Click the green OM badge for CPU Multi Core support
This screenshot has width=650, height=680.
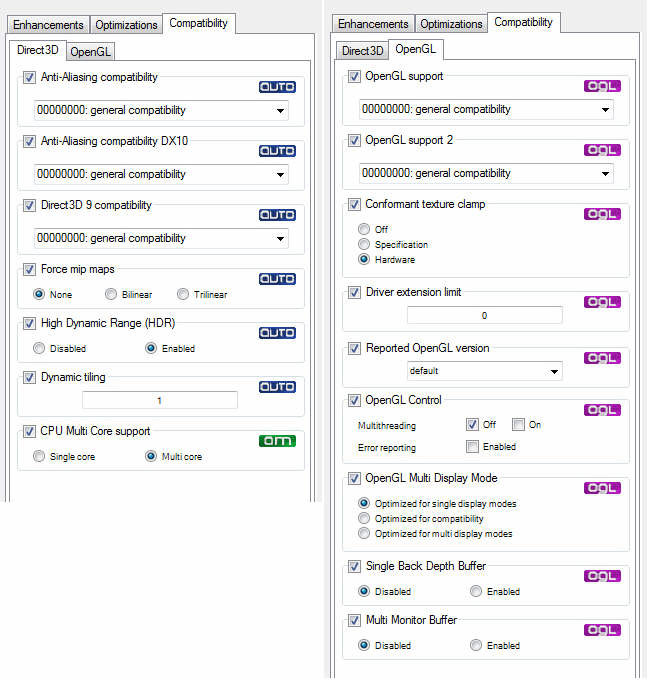(277, 441)
